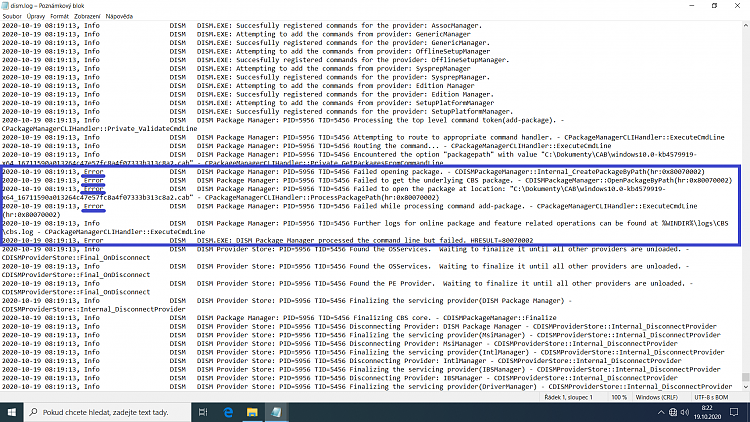
Task: Click the Windows (CRLF) status entry
Action: point(656,397)
